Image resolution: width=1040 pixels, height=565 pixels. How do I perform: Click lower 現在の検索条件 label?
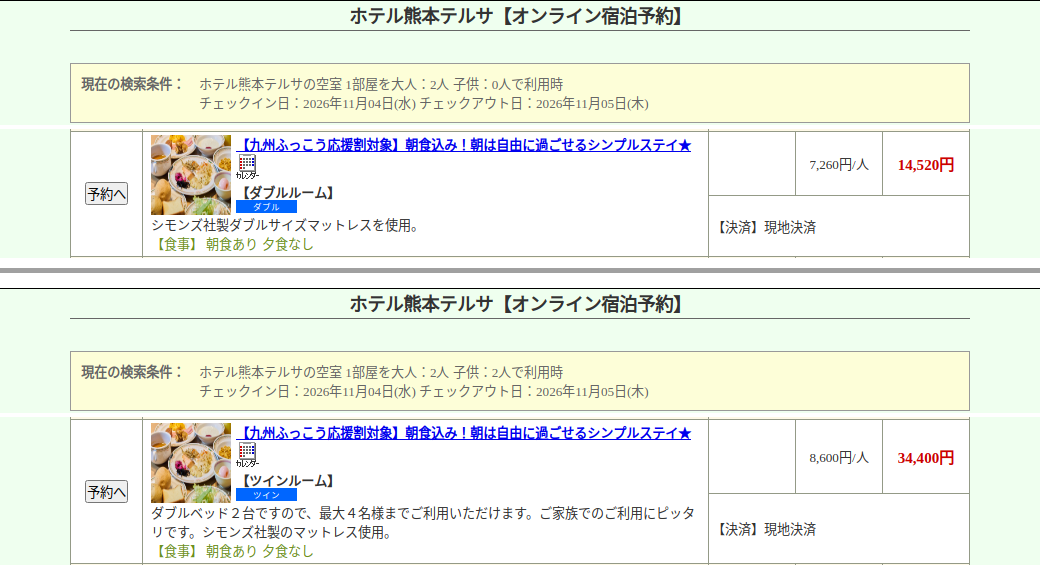[131, 372]
